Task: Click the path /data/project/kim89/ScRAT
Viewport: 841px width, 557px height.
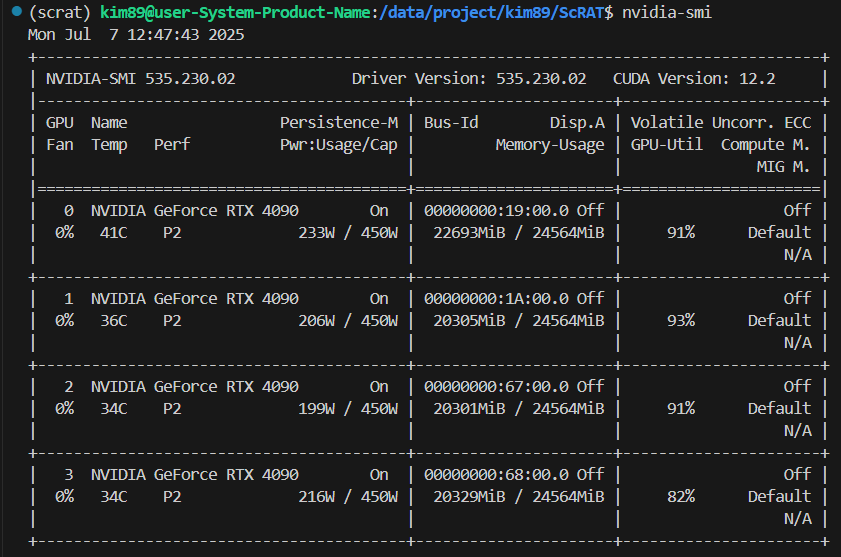Action: pyautogui.click(x=491, y=12)
